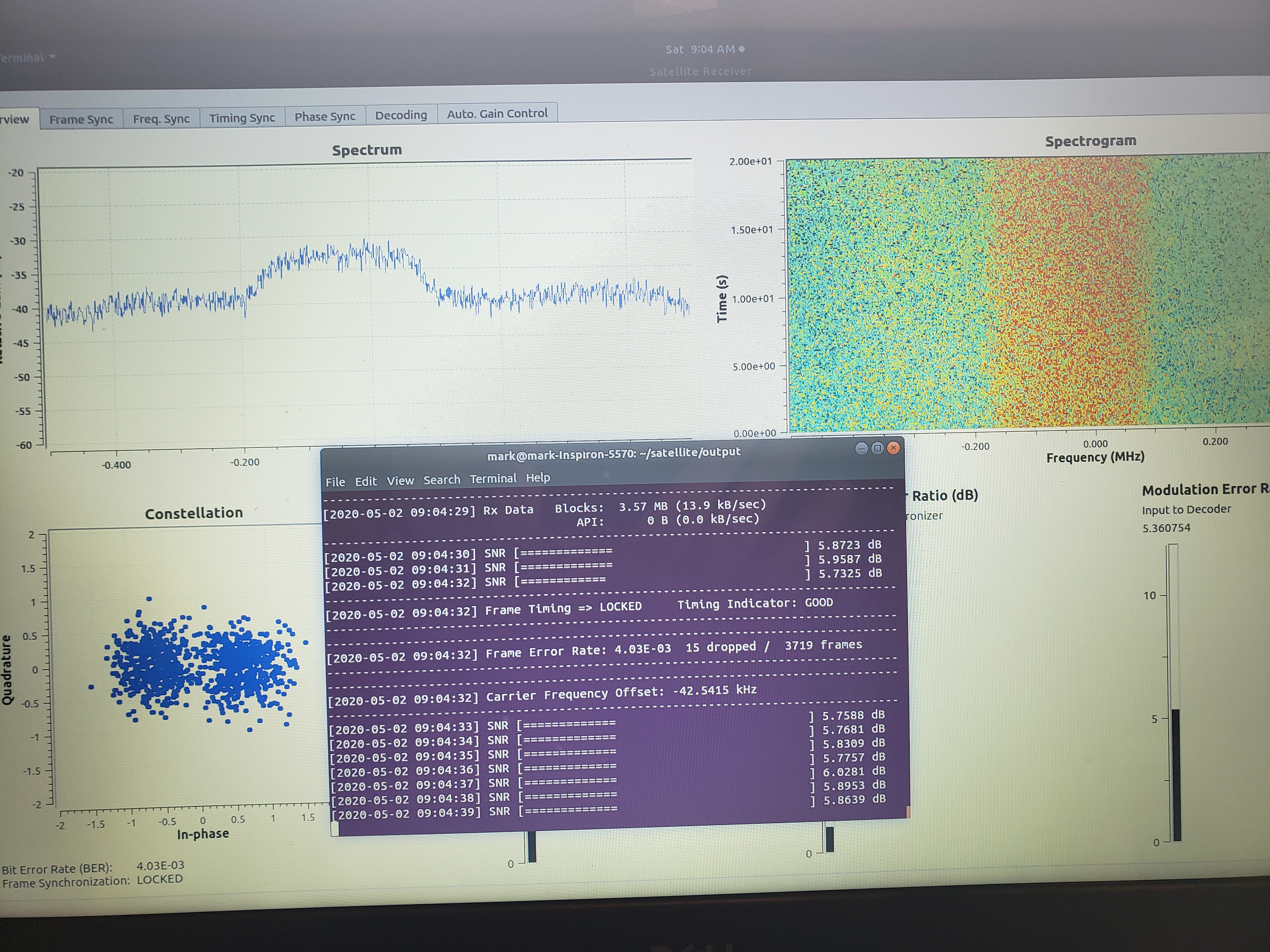This screenshot has height=952, width=1270.
Task: Open the terminal File menu
Action: tap(335, 482)
